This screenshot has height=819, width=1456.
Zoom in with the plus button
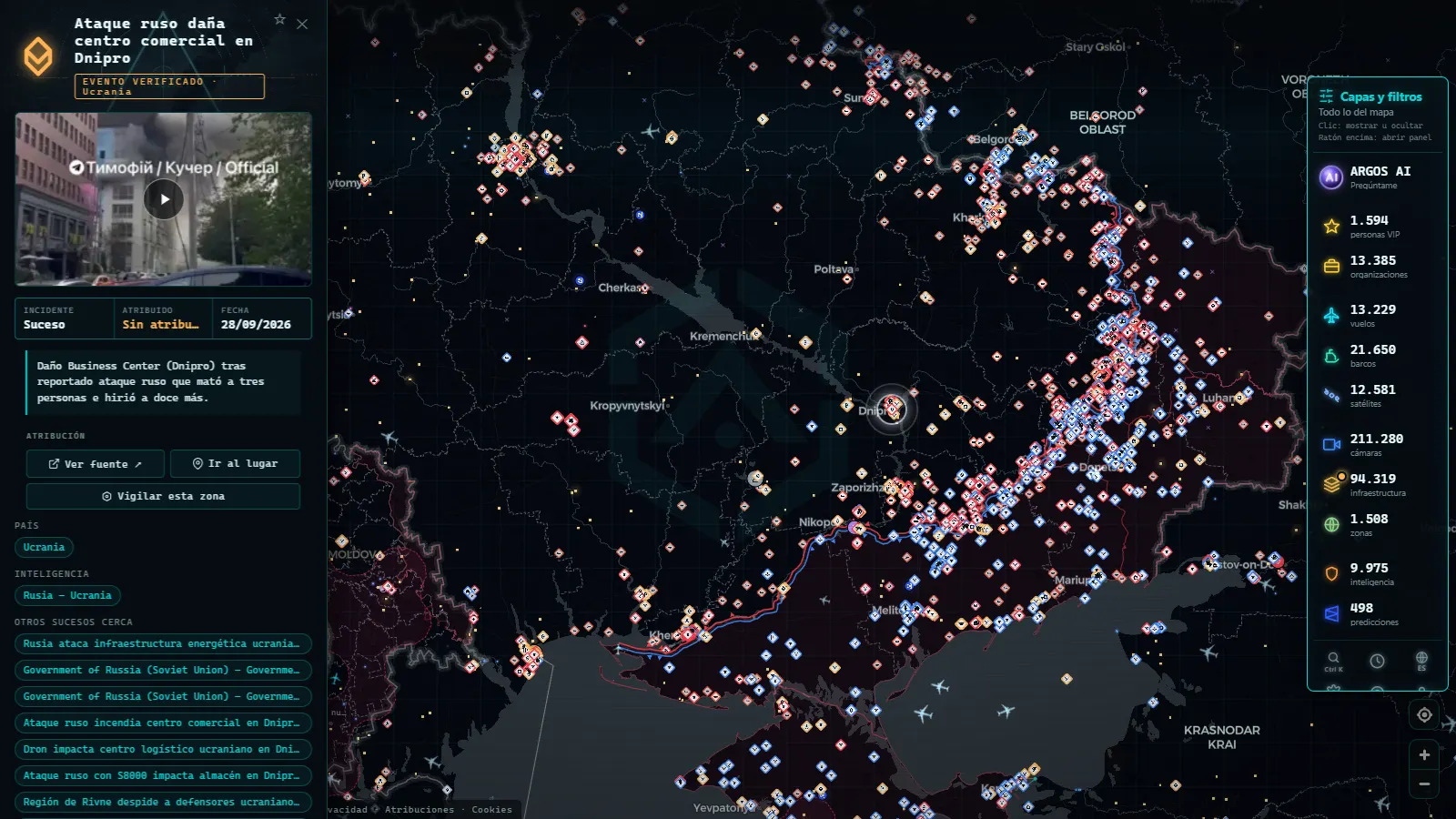click(x=1424, y=754)
